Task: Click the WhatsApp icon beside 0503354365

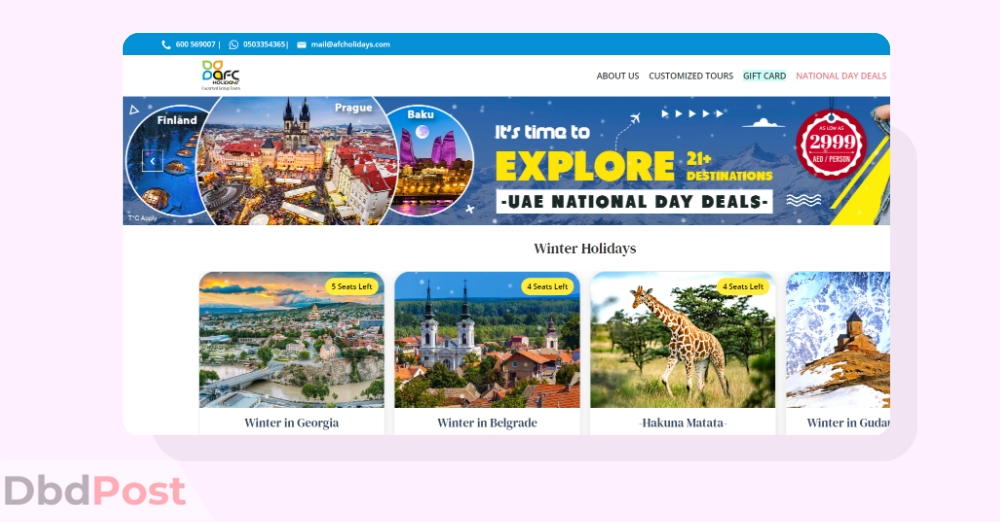Action: pos(233,45)
